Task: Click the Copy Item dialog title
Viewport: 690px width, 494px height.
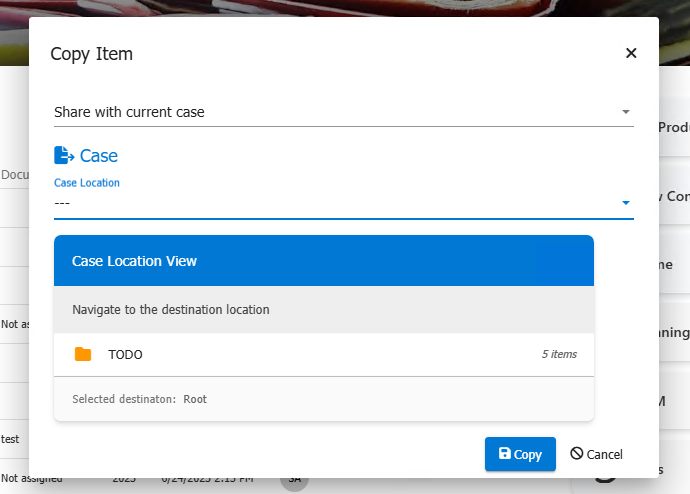Action: click(x=92, y=54)
